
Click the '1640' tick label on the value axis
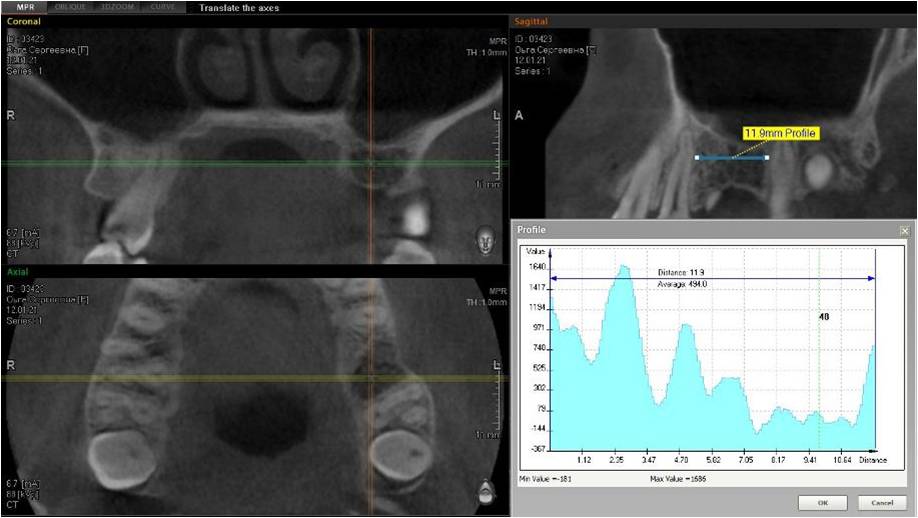tap(537, 267)
